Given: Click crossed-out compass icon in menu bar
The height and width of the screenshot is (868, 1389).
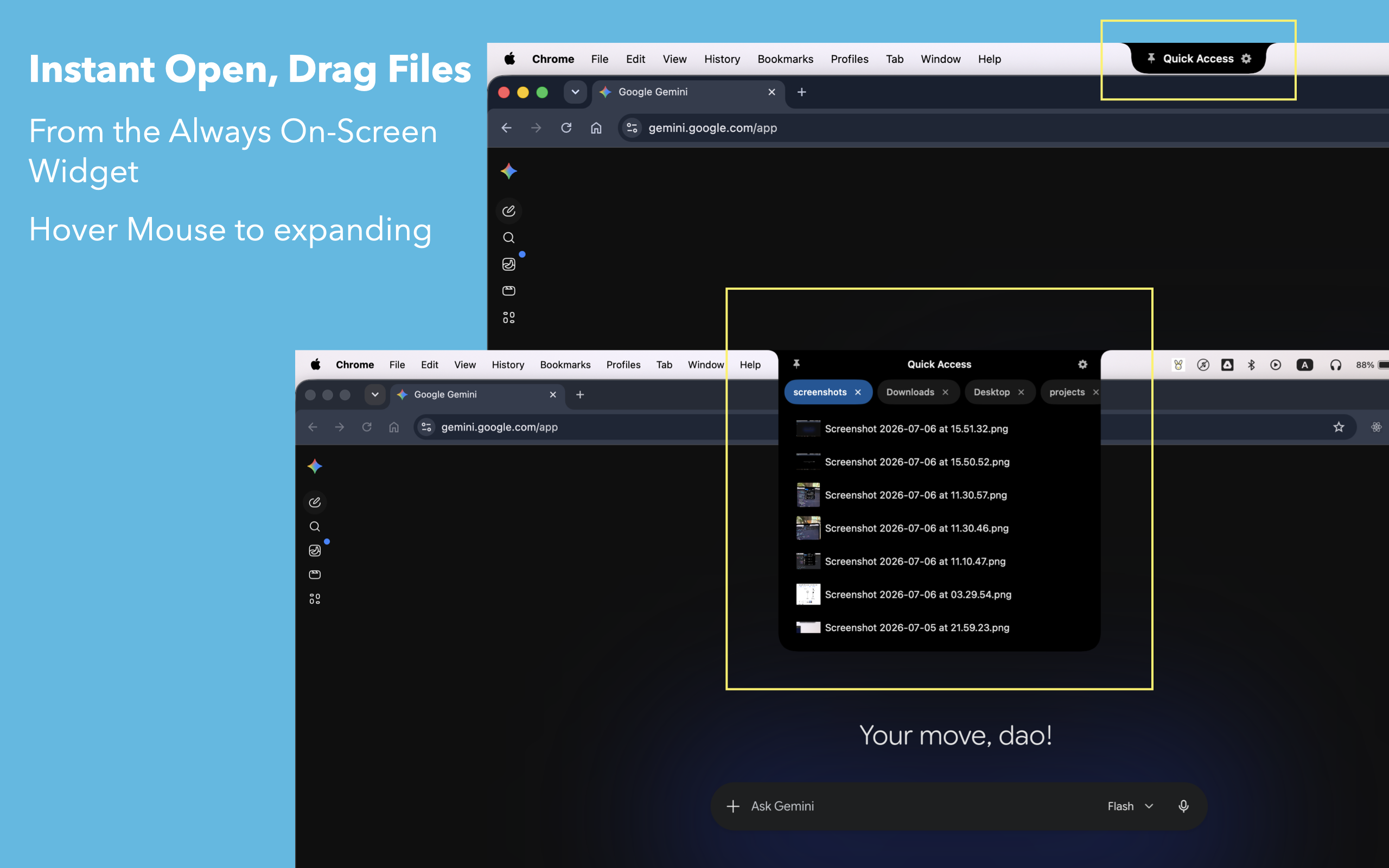Looking at the screenshot, I should click(1203, 365).
